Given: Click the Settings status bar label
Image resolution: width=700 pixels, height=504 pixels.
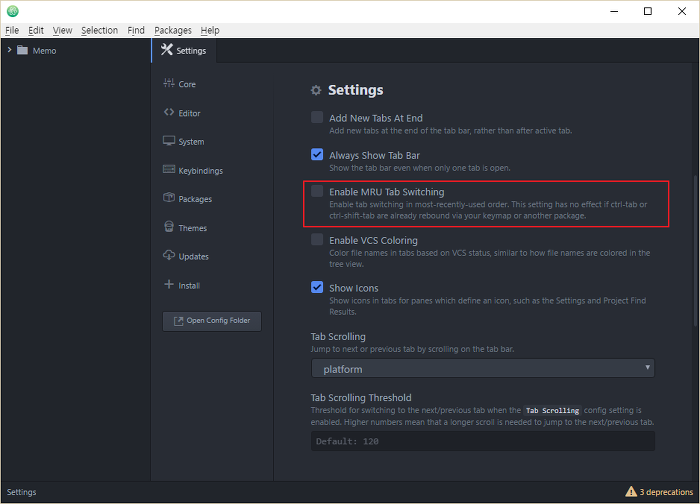Looking at the screenshot, I should [x=21, y=492].
